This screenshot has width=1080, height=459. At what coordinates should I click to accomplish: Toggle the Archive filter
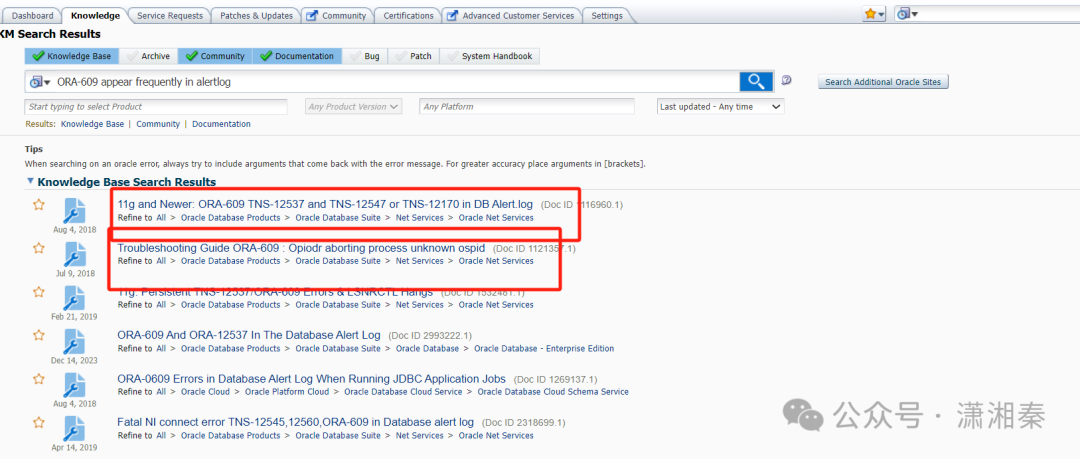tap(149, 56)
